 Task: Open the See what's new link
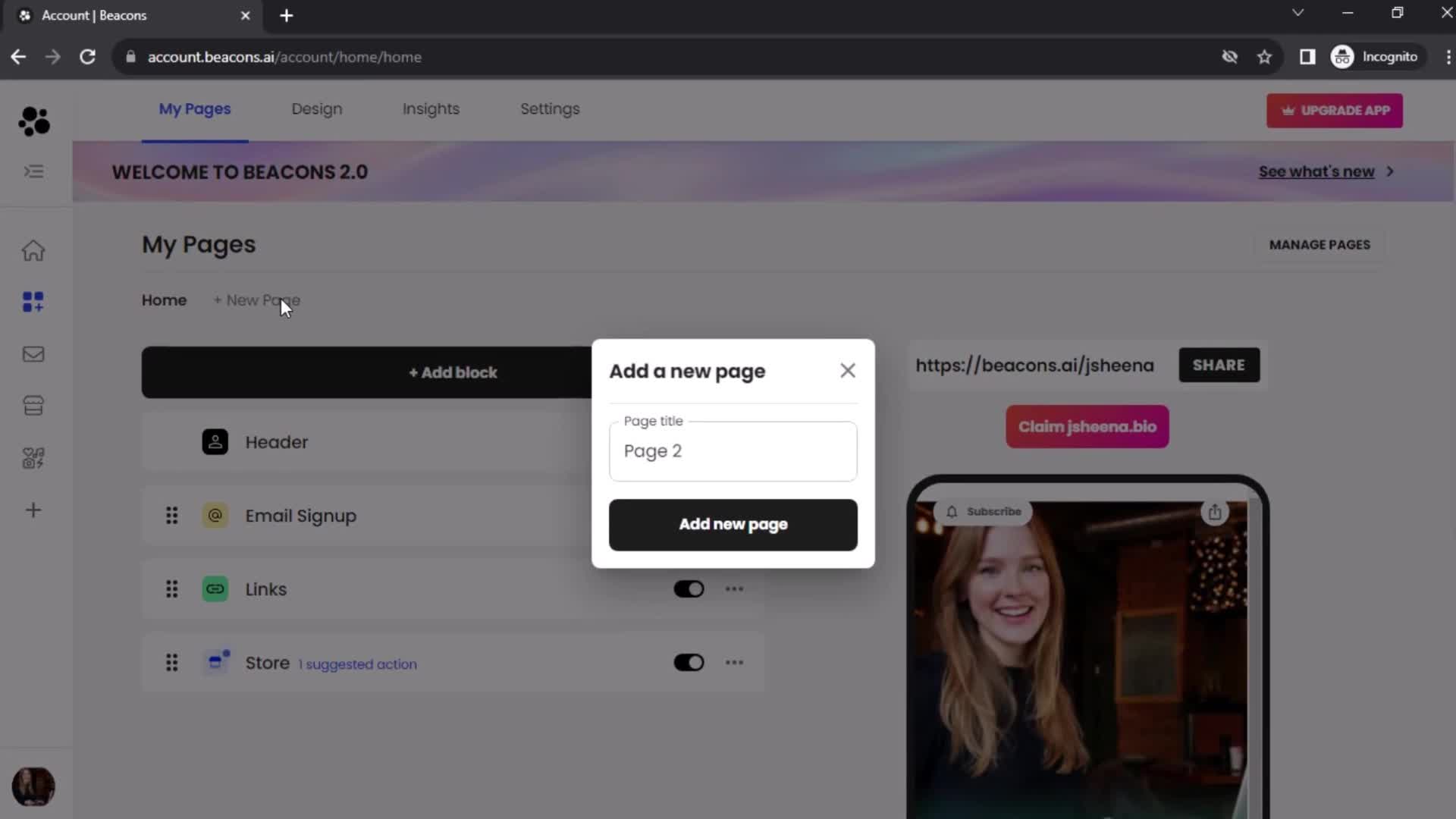[1316, 171]
